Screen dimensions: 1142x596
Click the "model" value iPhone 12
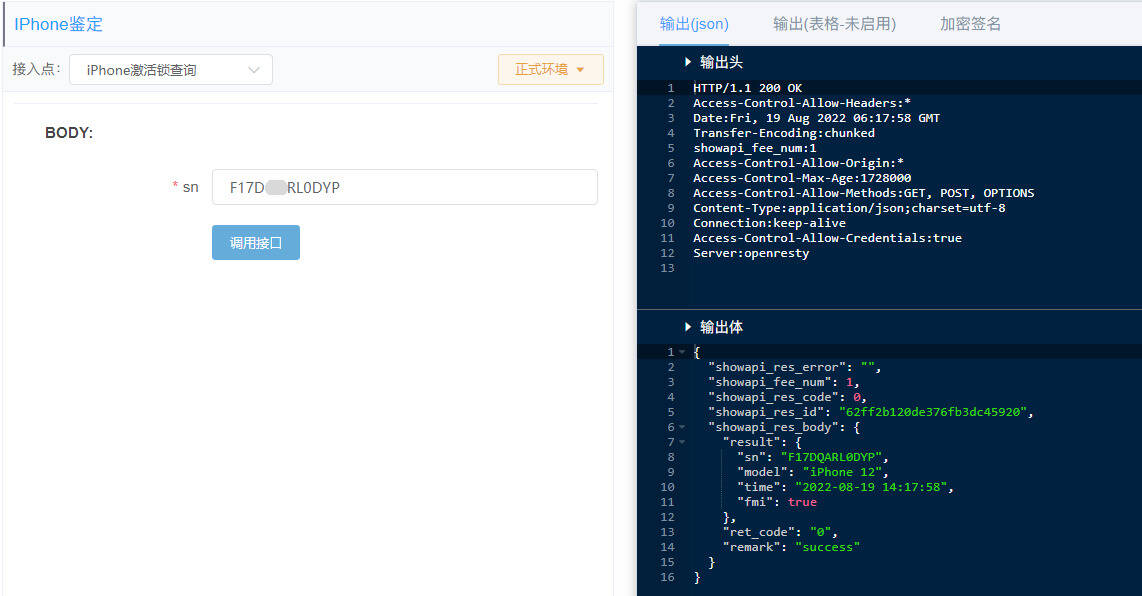[x=842, y=472]
